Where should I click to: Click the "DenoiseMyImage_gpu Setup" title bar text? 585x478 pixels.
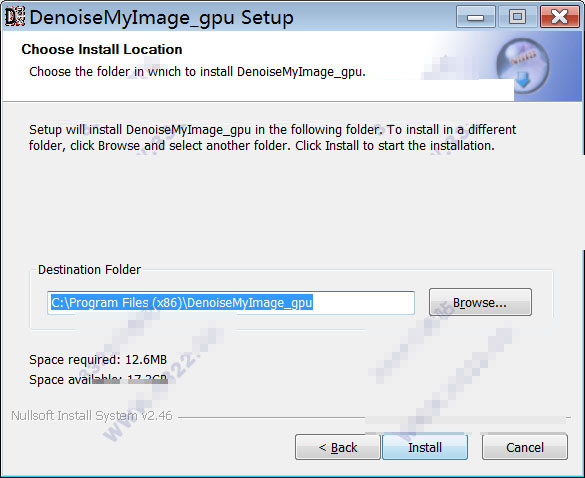pyautogui.click(x=162, y=18)
